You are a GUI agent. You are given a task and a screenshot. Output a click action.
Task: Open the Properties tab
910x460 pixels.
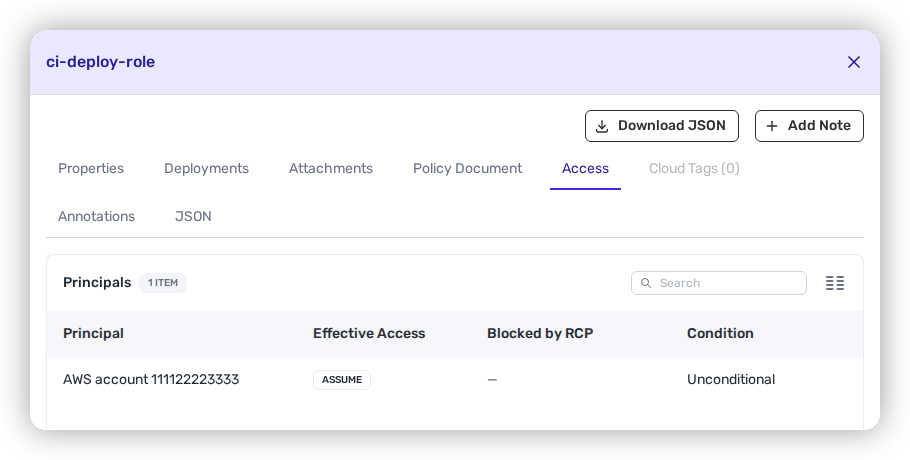[91, 168]
